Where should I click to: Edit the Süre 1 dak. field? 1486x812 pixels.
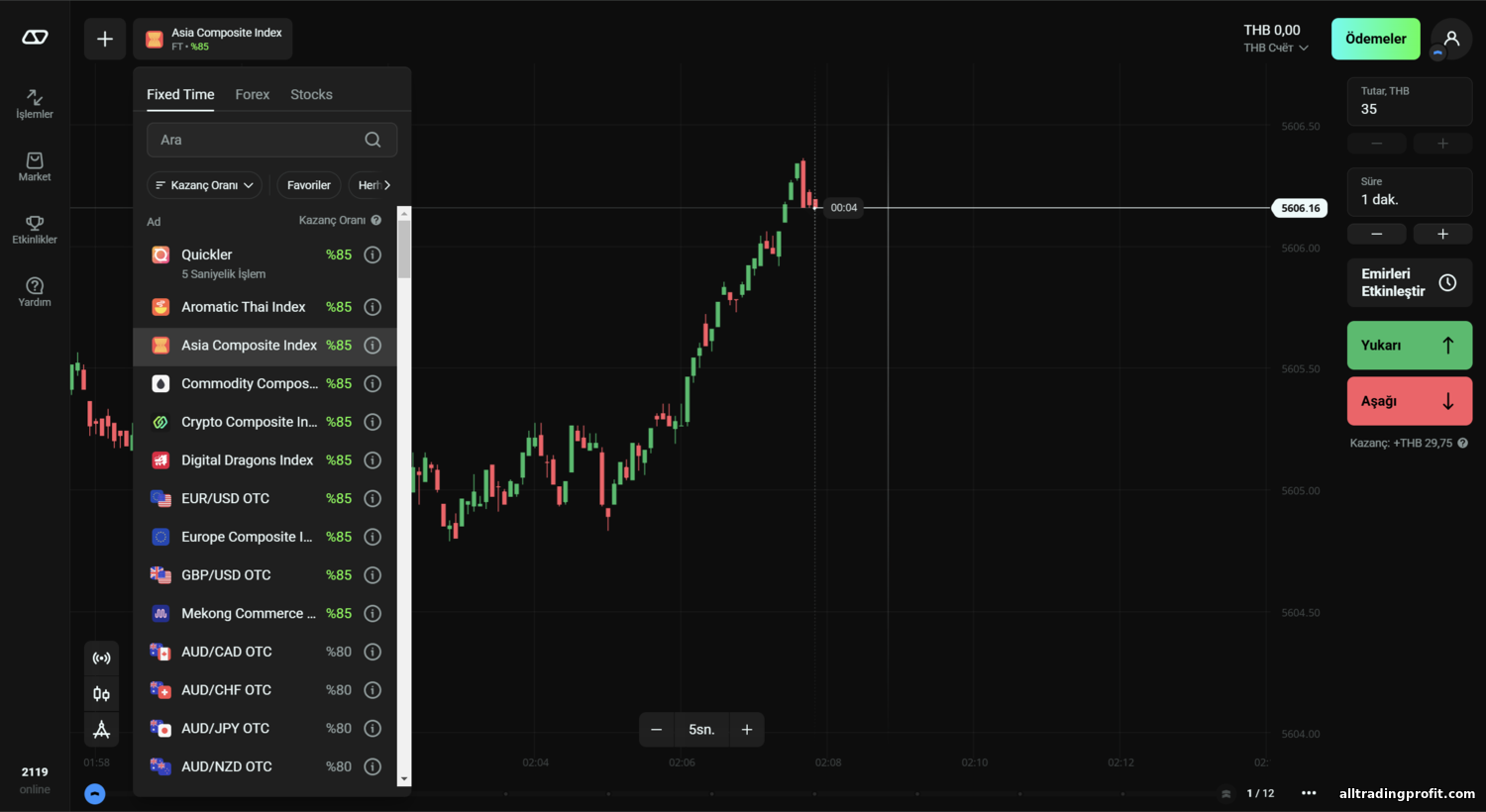[1410, 191]
